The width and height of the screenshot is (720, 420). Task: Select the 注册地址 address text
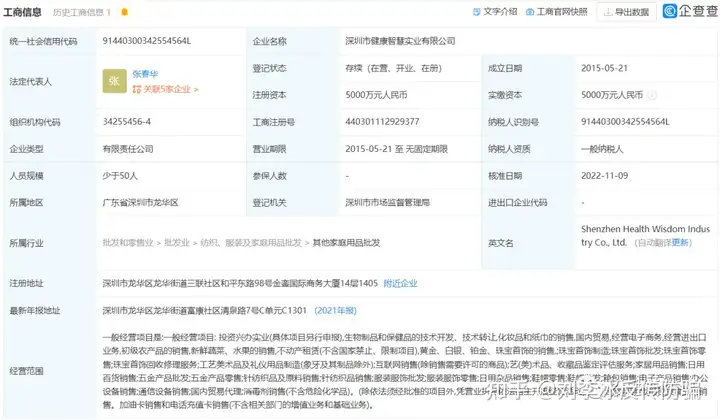(x=240, y=283)
